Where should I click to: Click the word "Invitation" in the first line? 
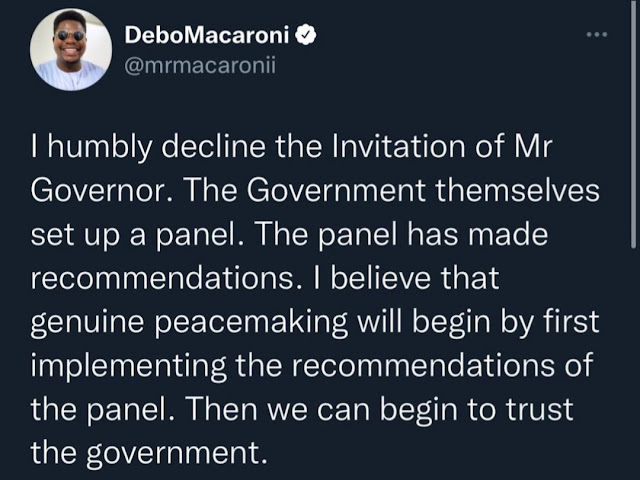(x=399, y=147)
